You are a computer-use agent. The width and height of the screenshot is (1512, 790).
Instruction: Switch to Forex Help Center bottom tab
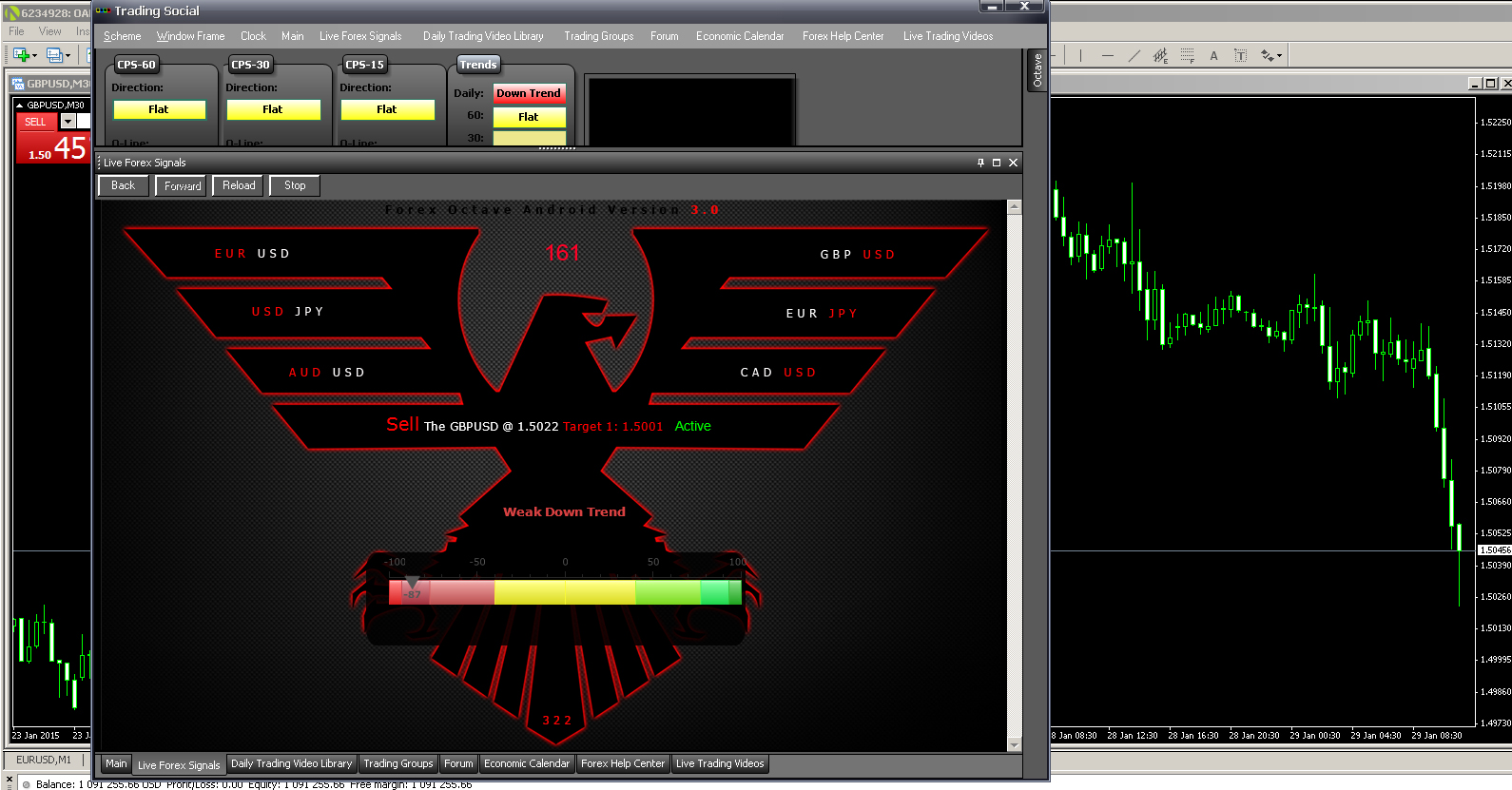point(623,763)
